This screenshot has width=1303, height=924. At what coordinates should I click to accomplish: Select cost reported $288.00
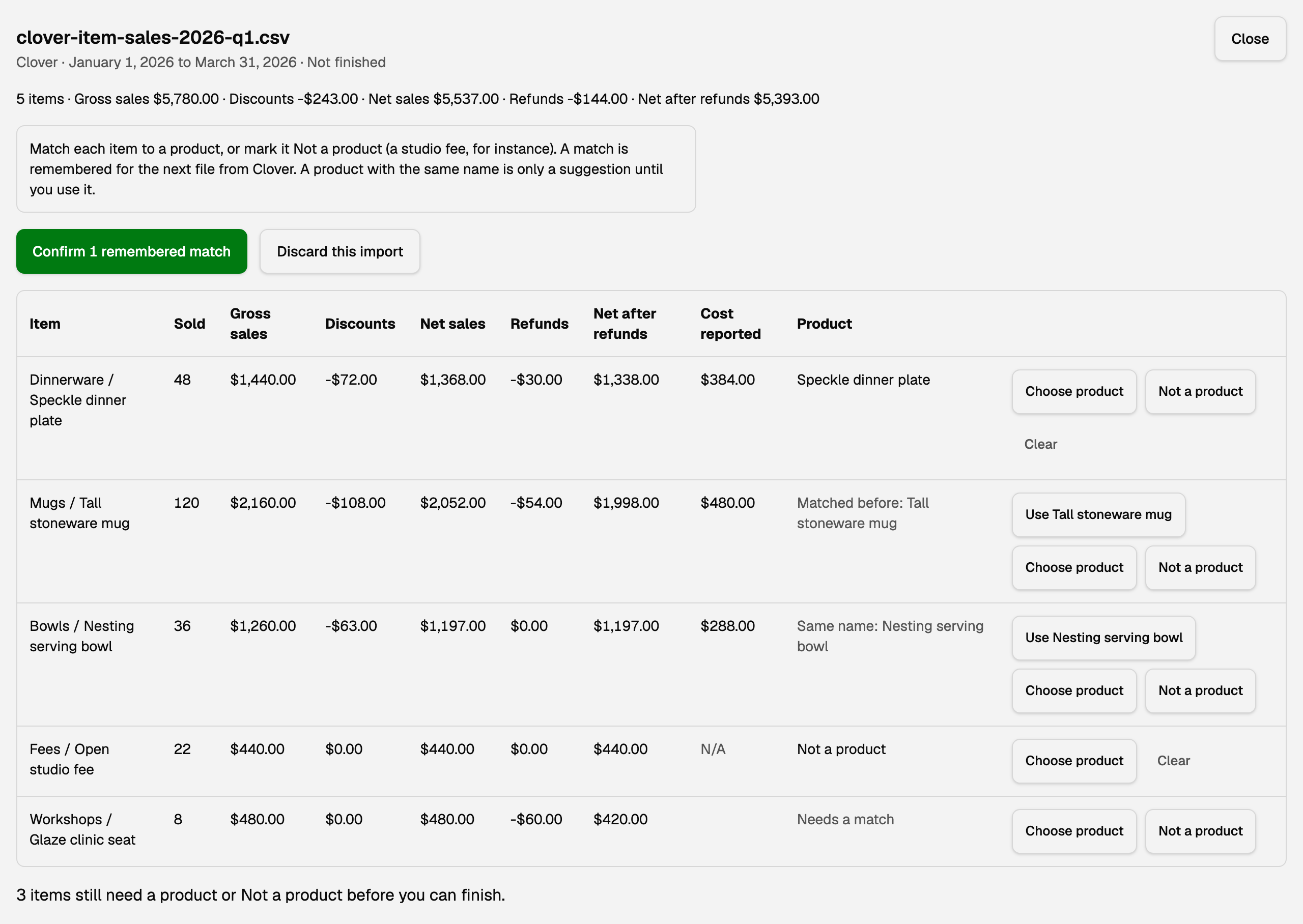[x=727, y=626]
